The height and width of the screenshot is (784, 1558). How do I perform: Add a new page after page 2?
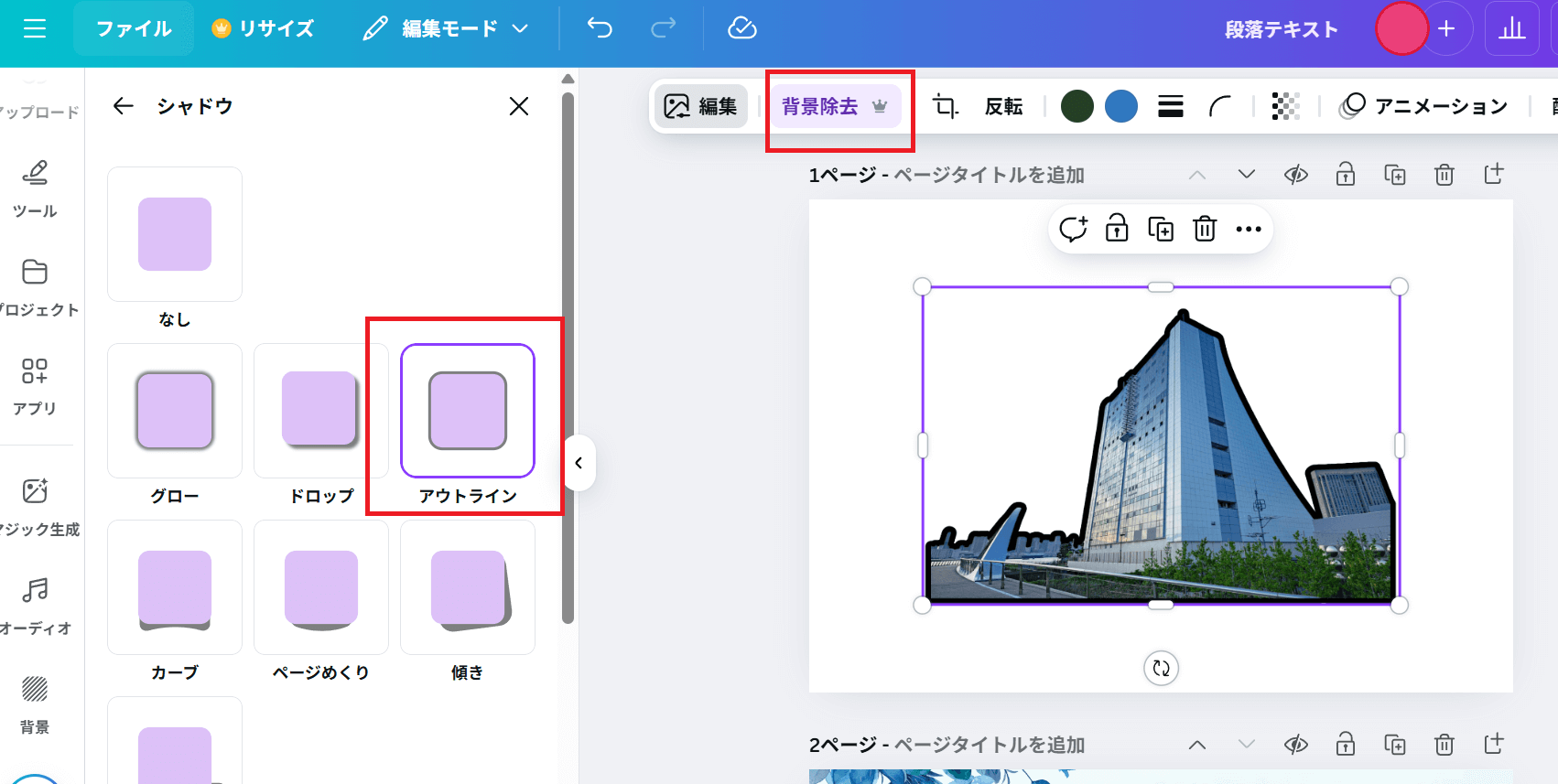(1494, 745)
